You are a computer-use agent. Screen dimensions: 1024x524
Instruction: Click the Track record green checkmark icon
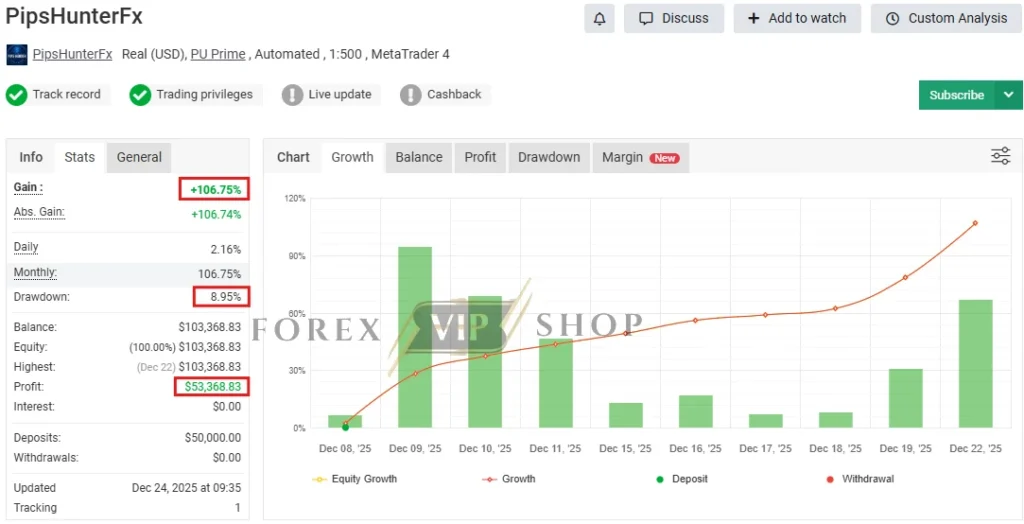click(x=16, y=95)
